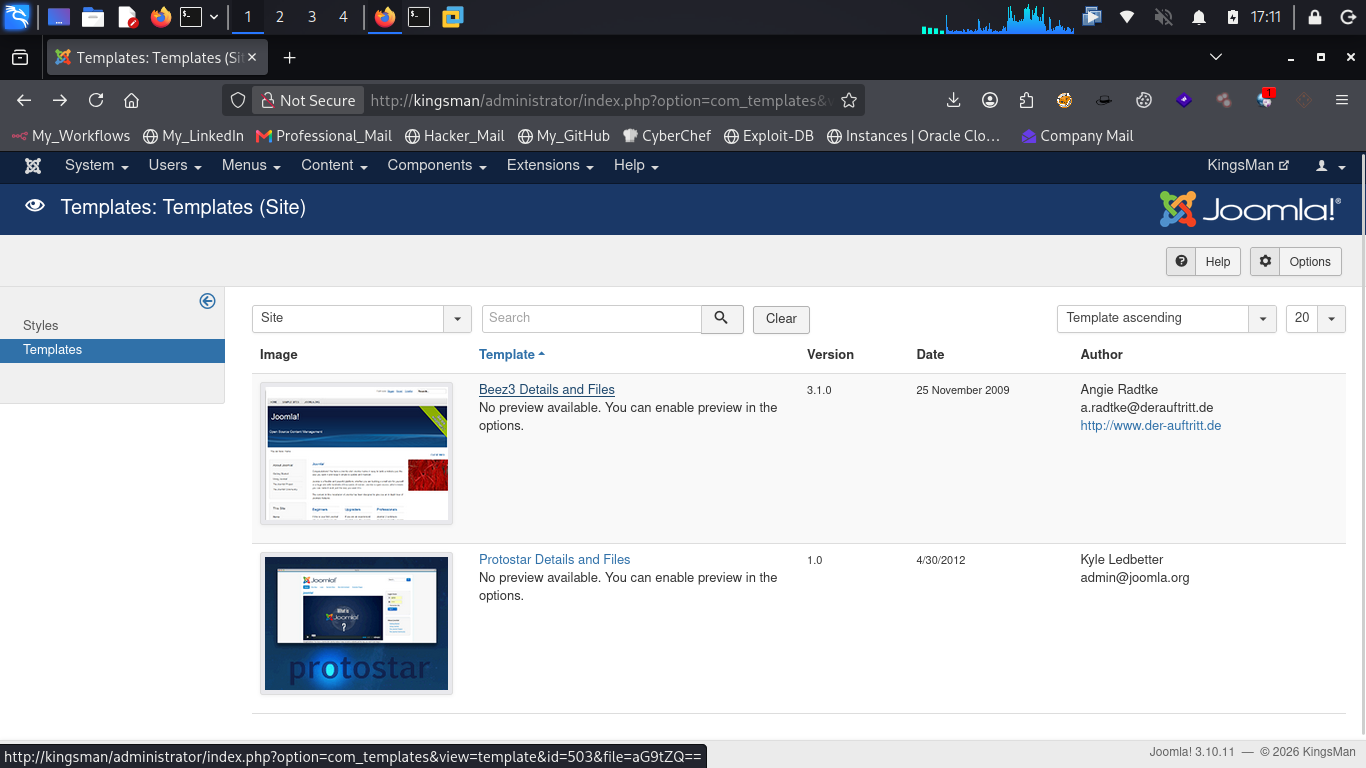Image resolution: width=1366 pixels, height=768 pixels.
Task: Bookmark this page with the star icon
Action: click(x=849, y=100)
